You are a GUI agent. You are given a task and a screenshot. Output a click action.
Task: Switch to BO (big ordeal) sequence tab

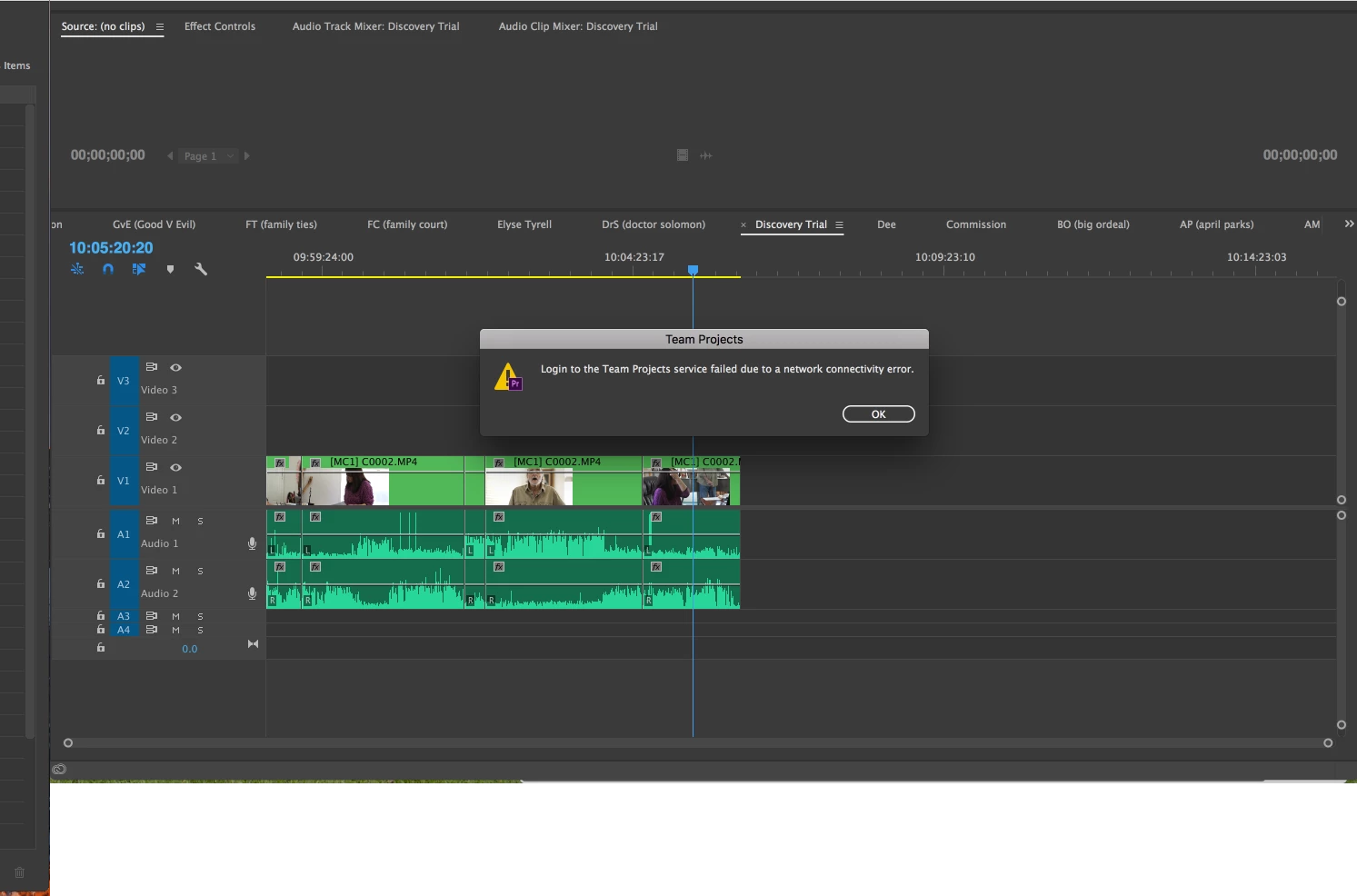click(1093, 224)
